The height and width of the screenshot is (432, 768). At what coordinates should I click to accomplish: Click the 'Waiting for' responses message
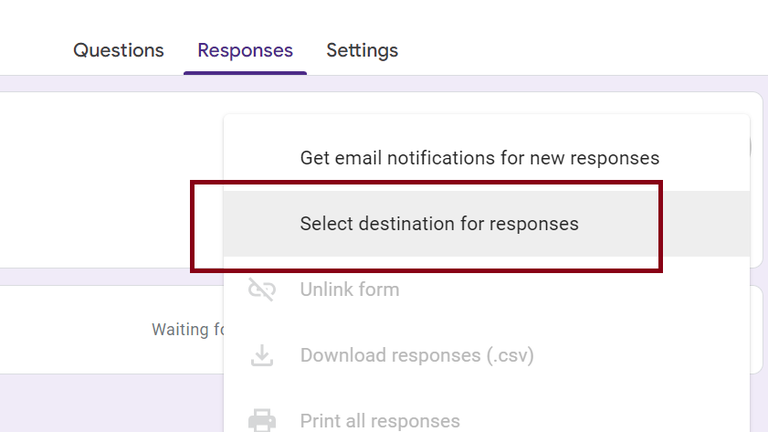tap(180, 329)
